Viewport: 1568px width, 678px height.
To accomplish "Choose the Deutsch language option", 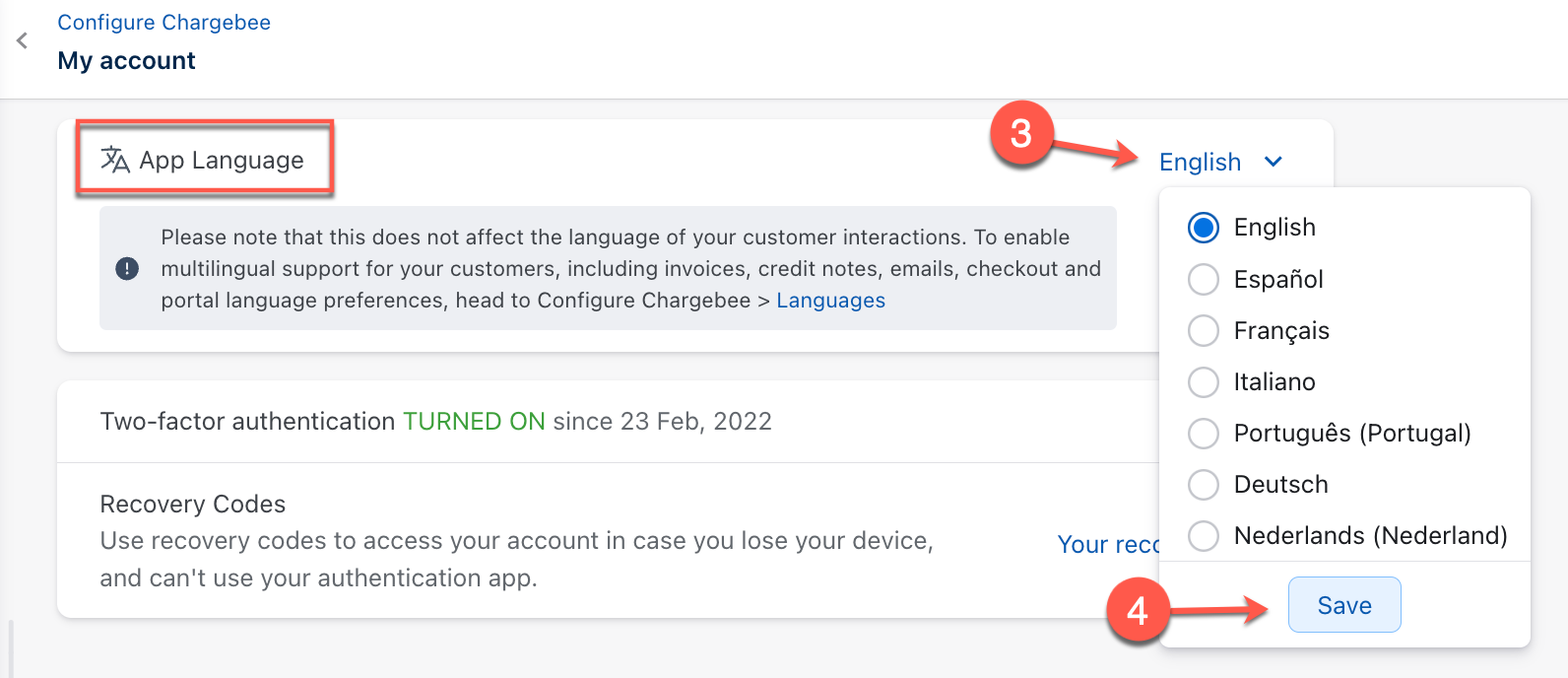I will [1204, 484].
